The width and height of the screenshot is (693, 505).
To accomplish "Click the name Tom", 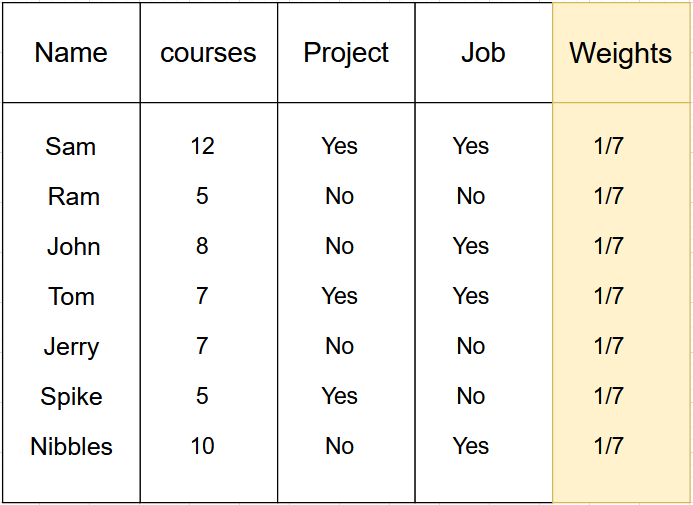I will [x=72, y=296].
